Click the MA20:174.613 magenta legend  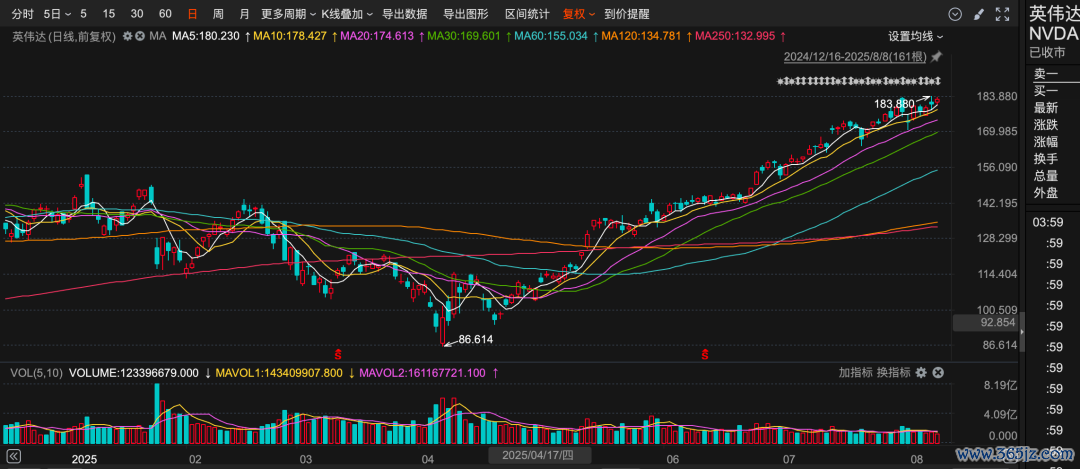(377, 37)
